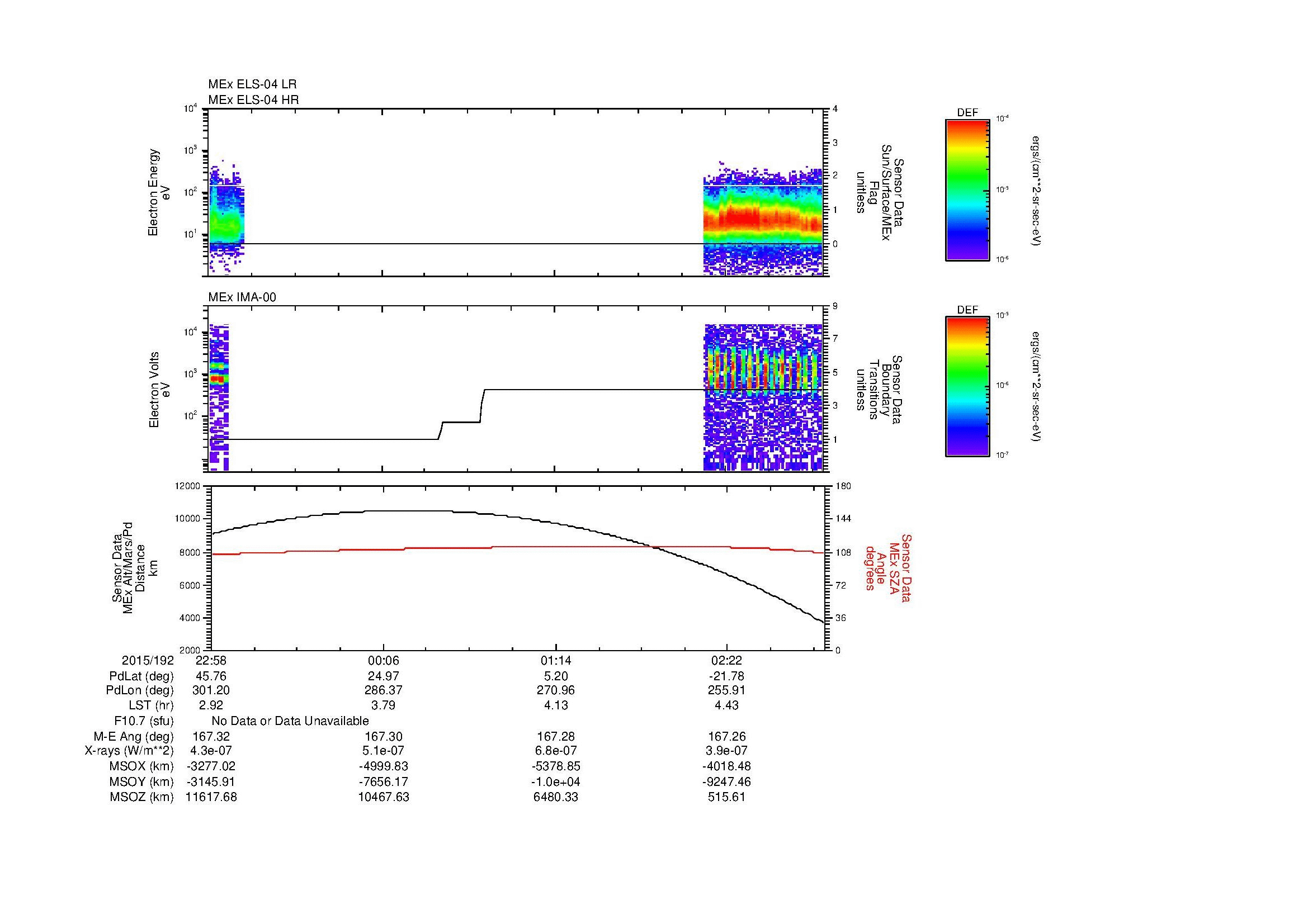Click the 'MSOY (km)' row label
Image resolution: width=1308 pixels, height=924 pixels.
point(142,781)
